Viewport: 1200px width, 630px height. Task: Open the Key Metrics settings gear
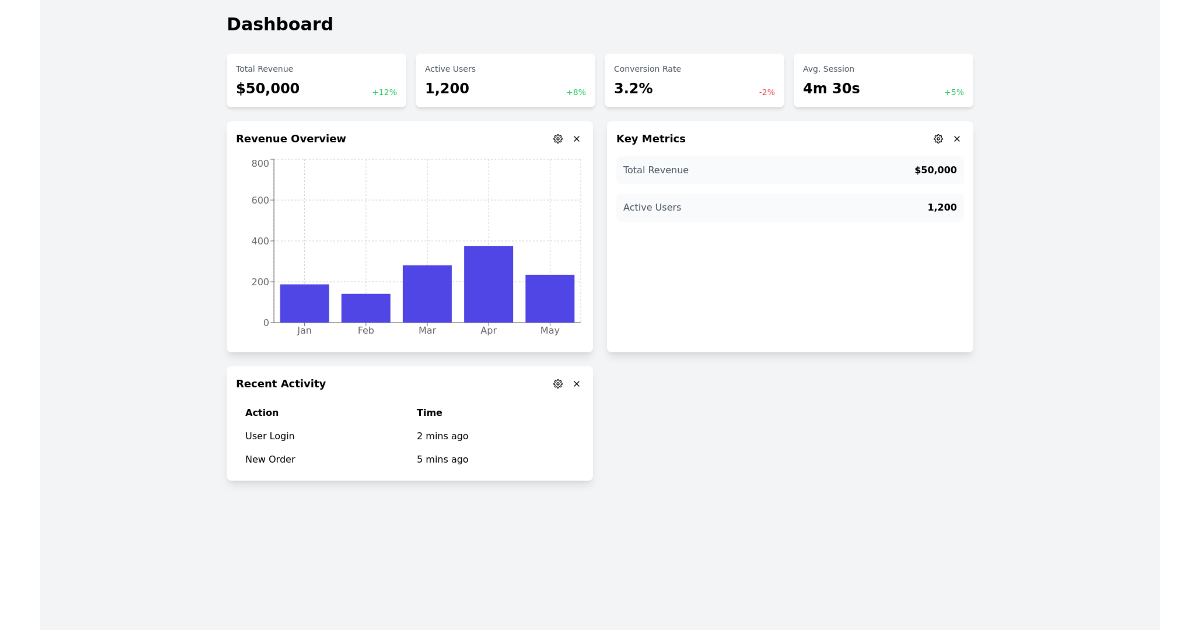tap(938, 139)
